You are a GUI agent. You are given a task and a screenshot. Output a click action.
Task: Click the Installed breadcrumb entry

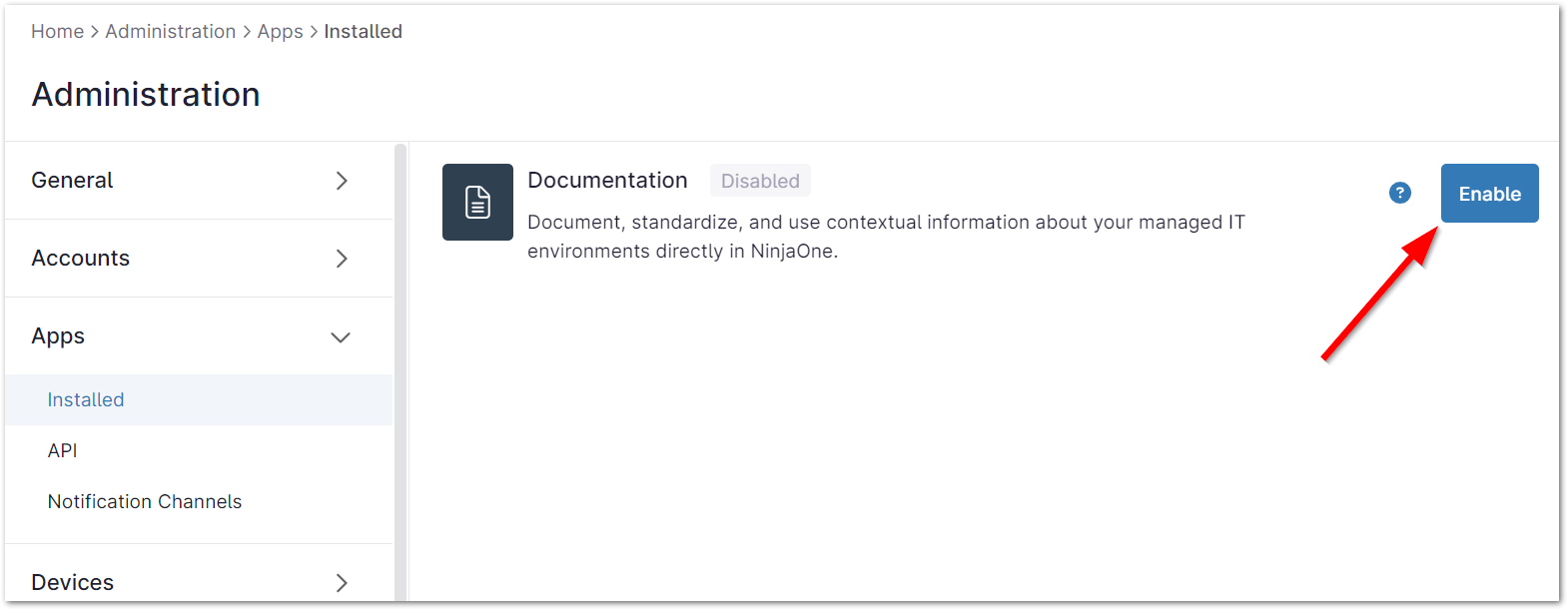[363, 31]
